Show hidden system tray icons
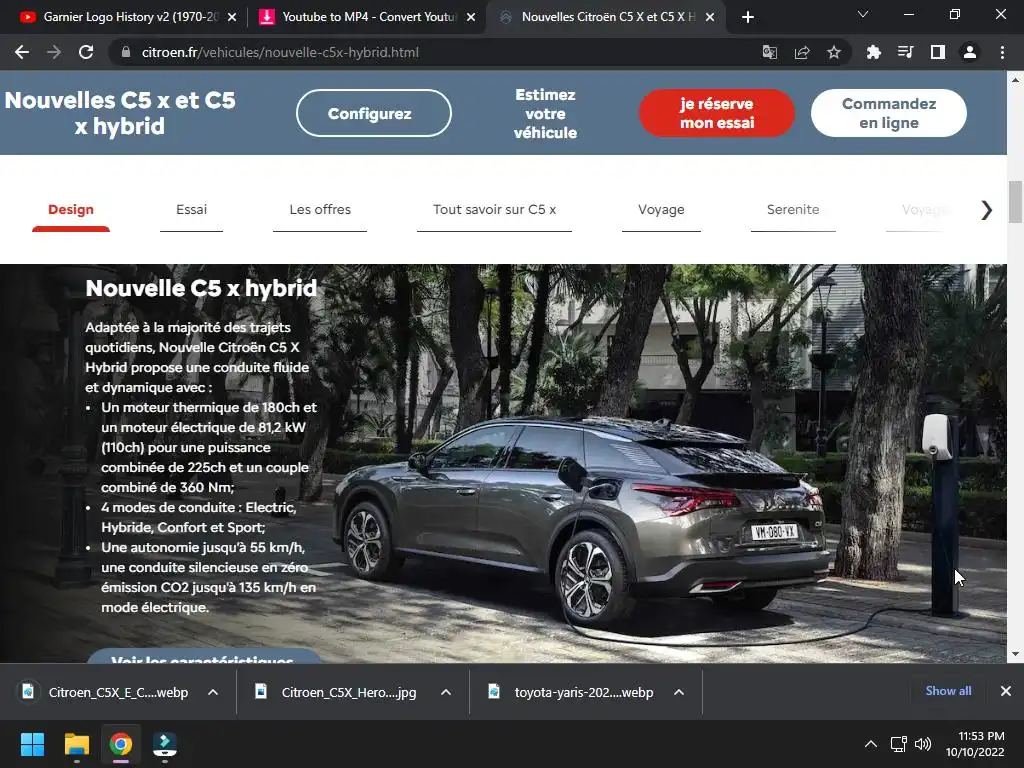 coord(871,744)
